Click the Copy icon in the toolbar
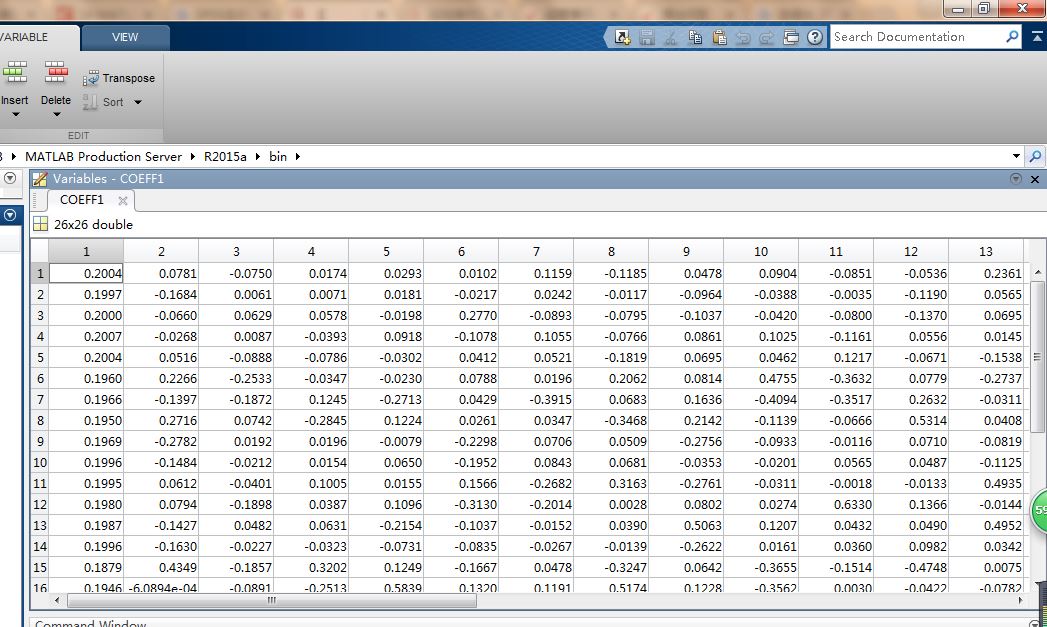This screenshot has height=627, width=1047. tap(696, 36)
